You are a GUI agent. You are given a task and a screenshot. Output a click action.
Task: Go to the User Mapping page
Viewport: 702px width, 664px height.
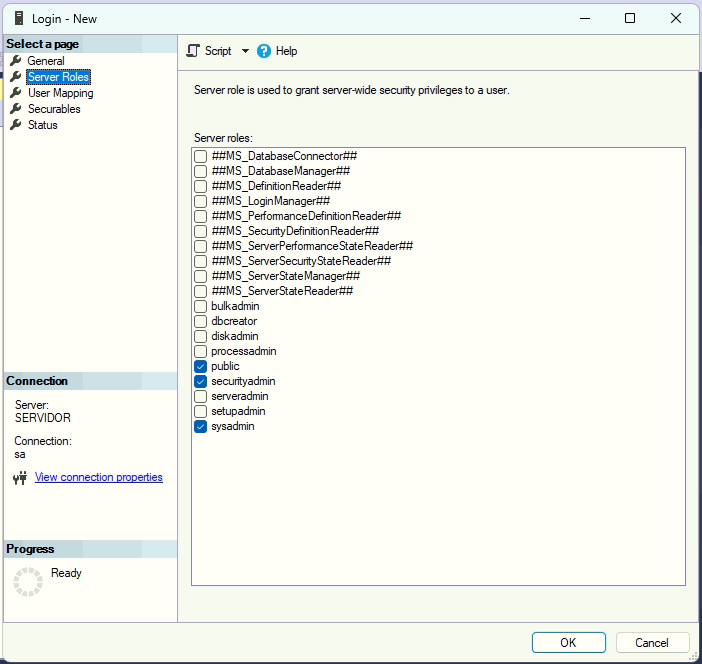pyautogui.click(x=60, y=93)
